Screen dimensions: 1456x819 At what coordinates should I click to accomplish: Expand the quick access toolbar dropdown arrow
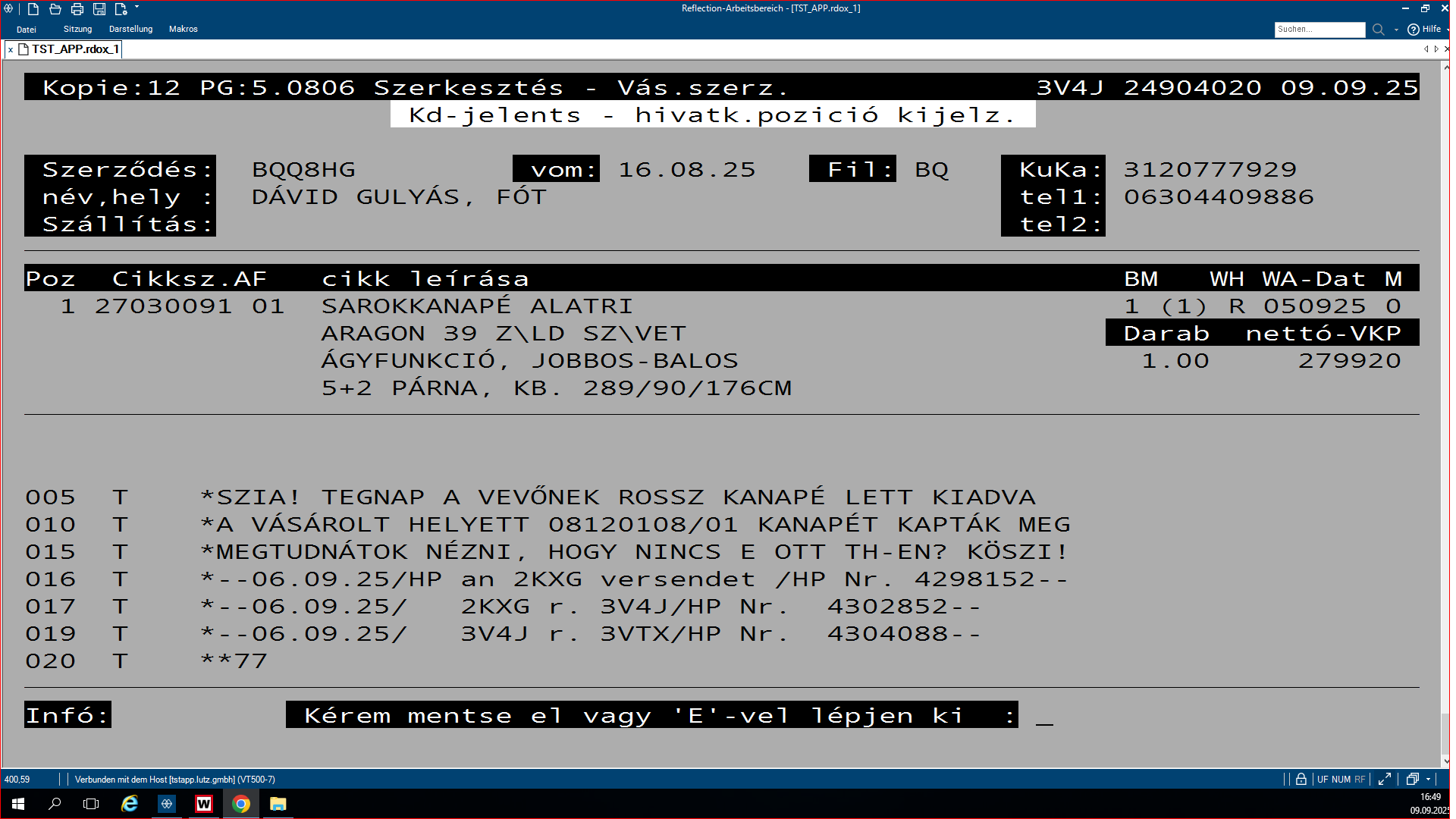(x=136, y=7)
